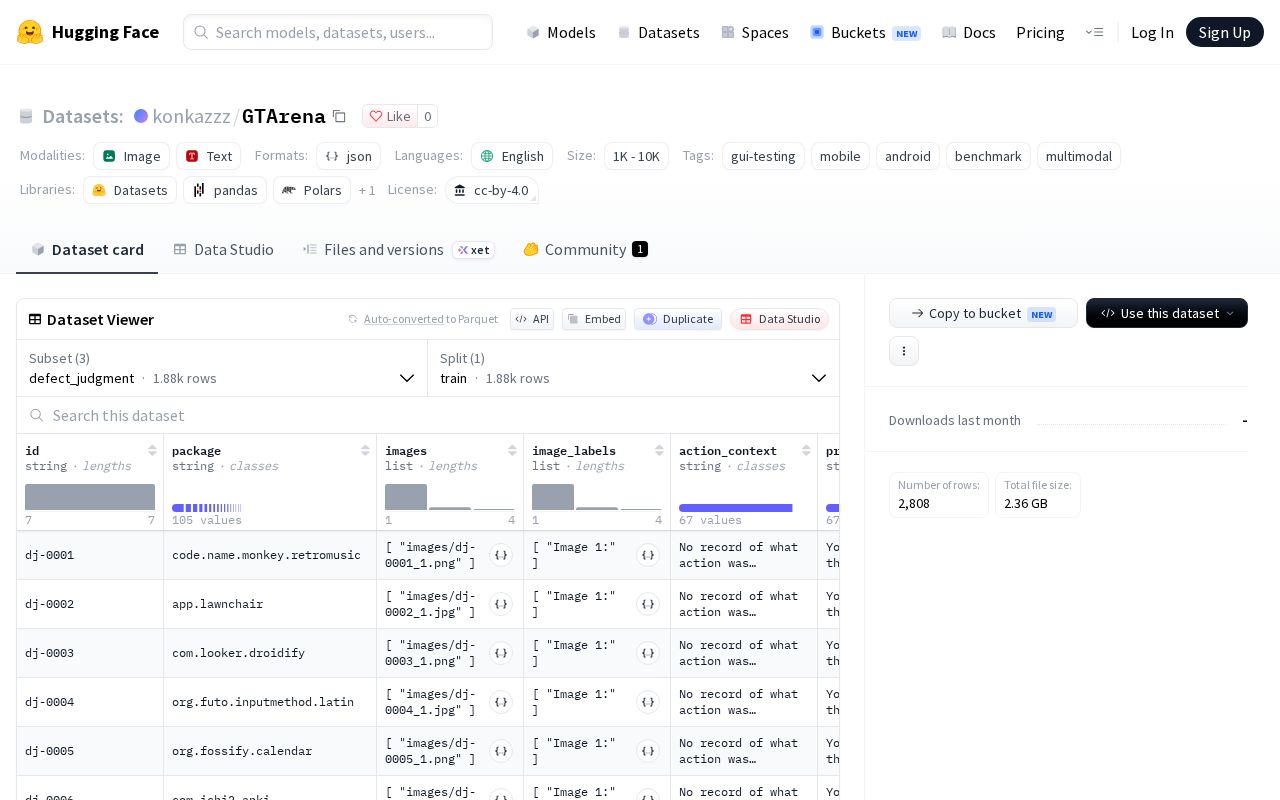Click the Log In link
1280x800 pixels.
[x=1152, y=32]
